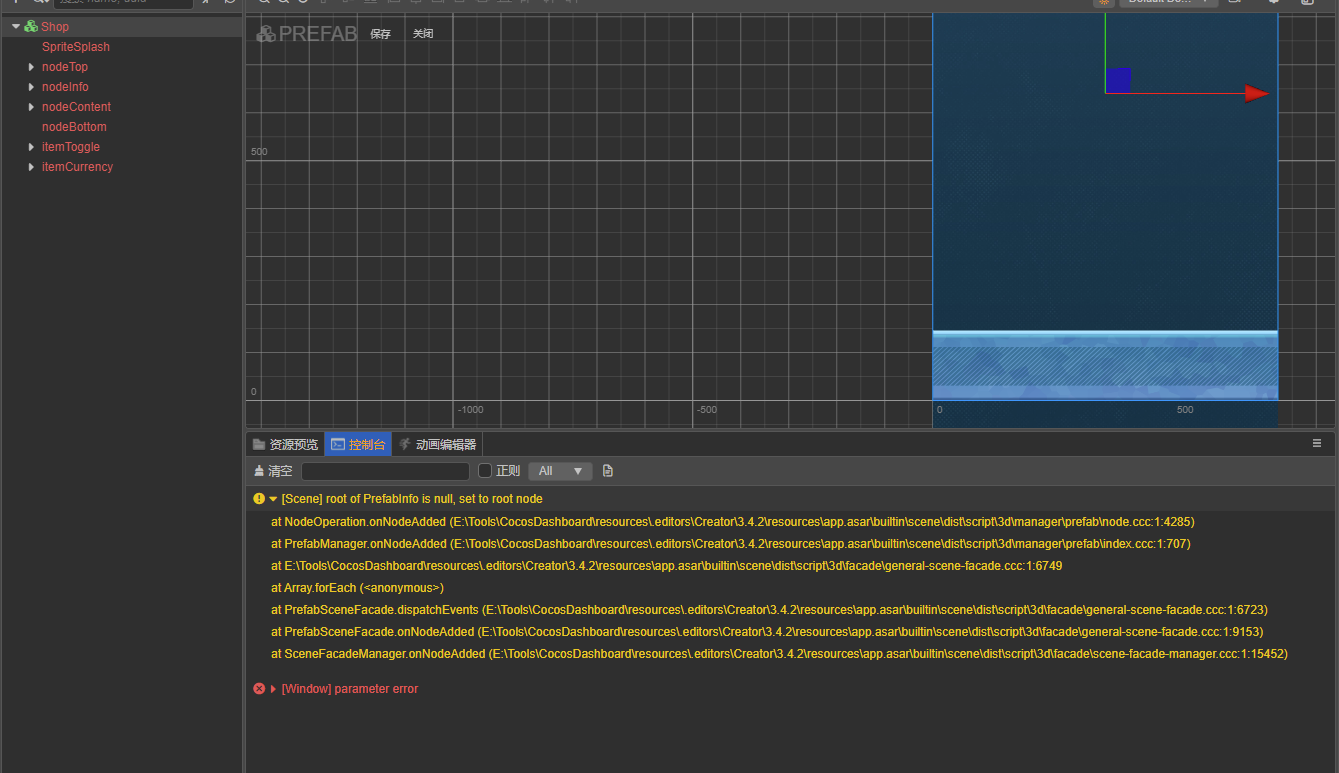Click the 'at Array.forEach (<anonymous>)' stack line

click(x=357, y=588)
